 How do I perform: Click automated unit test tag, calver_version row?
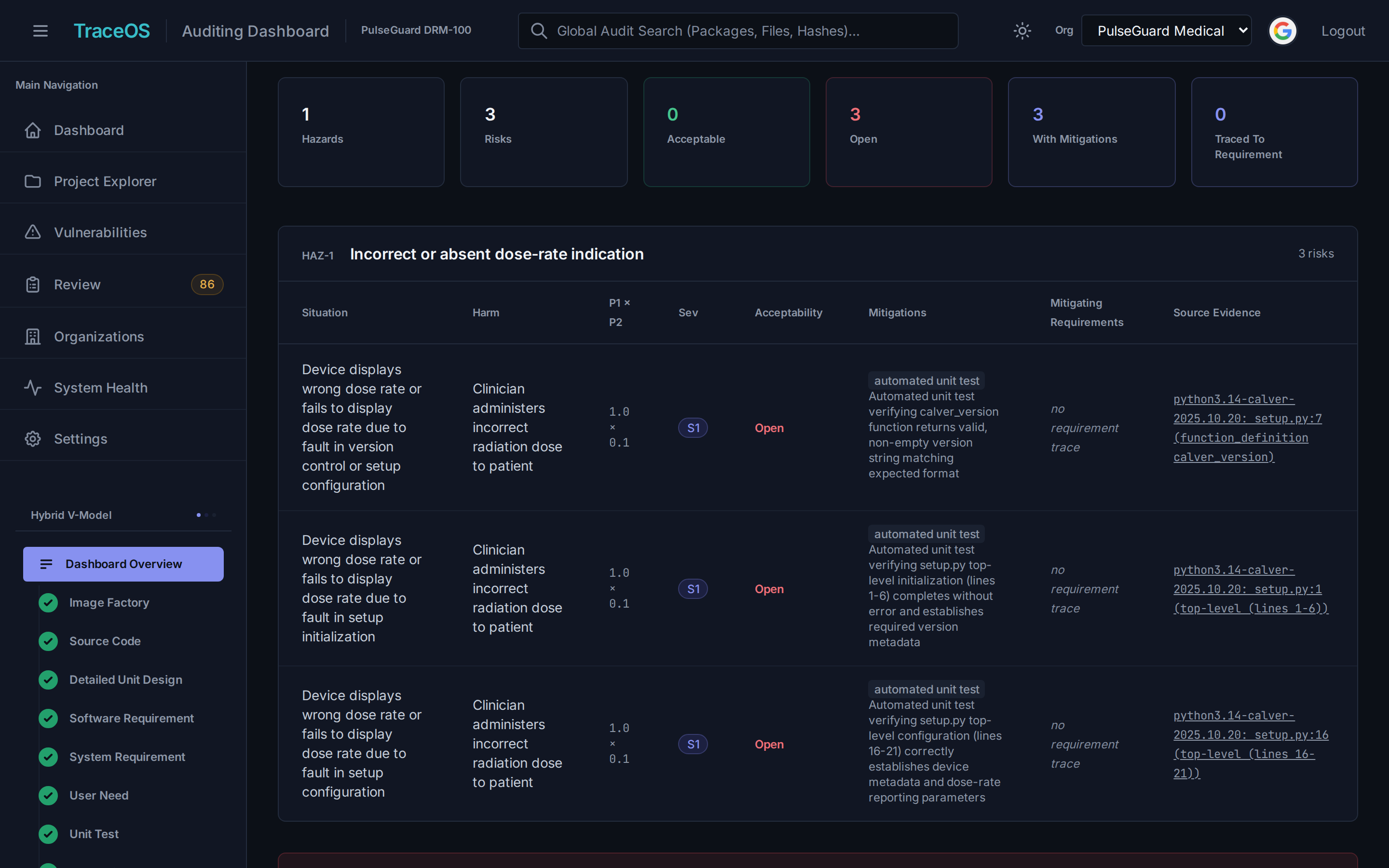click(x=926, y=380)
